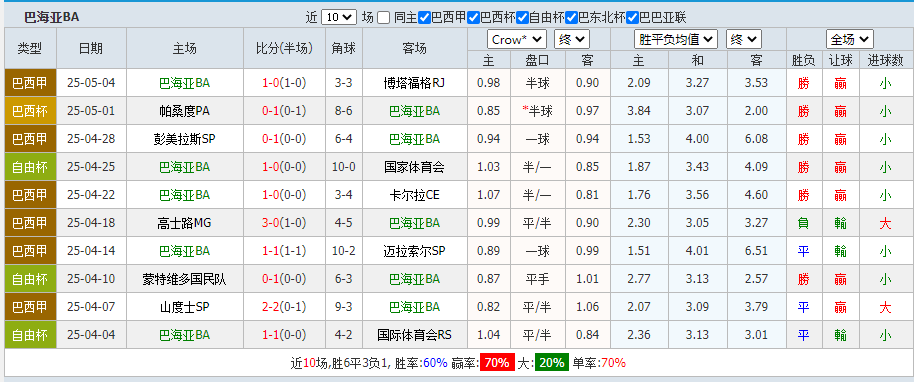
Task: Click date 25-04-04
Action: (x=91, y=335)
